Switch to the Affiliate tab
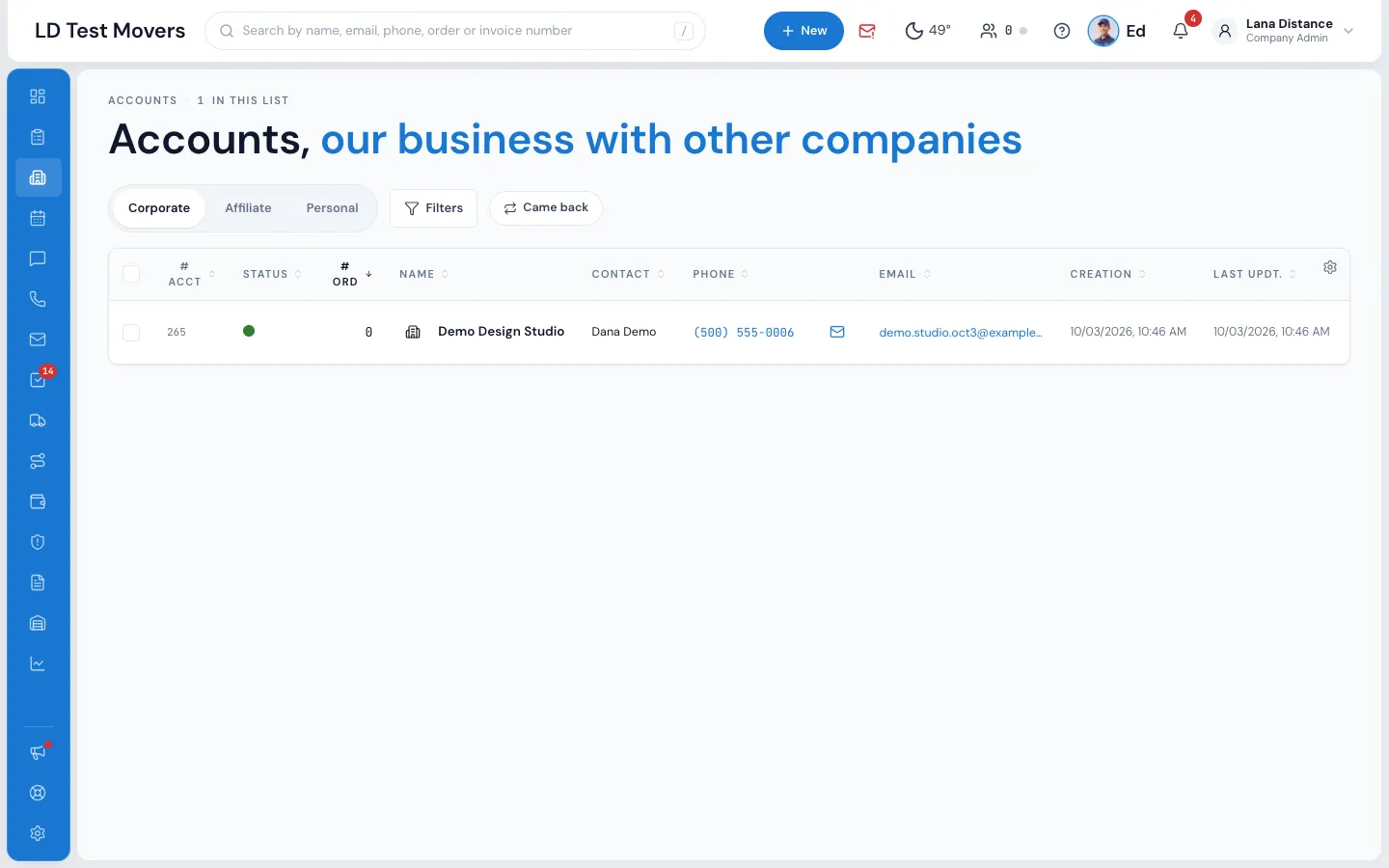 click(x=248, y=208)
